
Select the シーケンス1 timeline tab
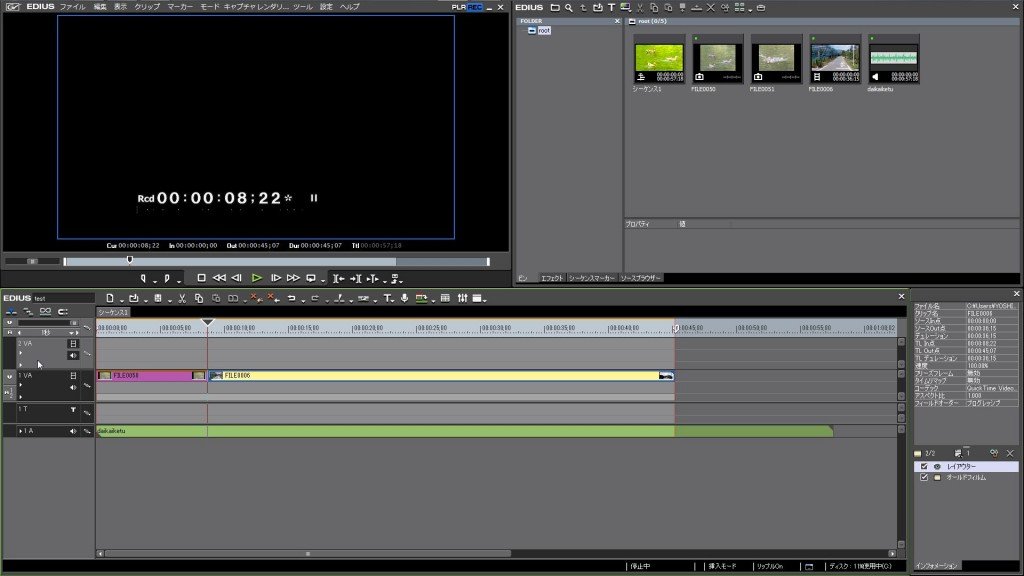pyautogui.click(x=114, y=313)
